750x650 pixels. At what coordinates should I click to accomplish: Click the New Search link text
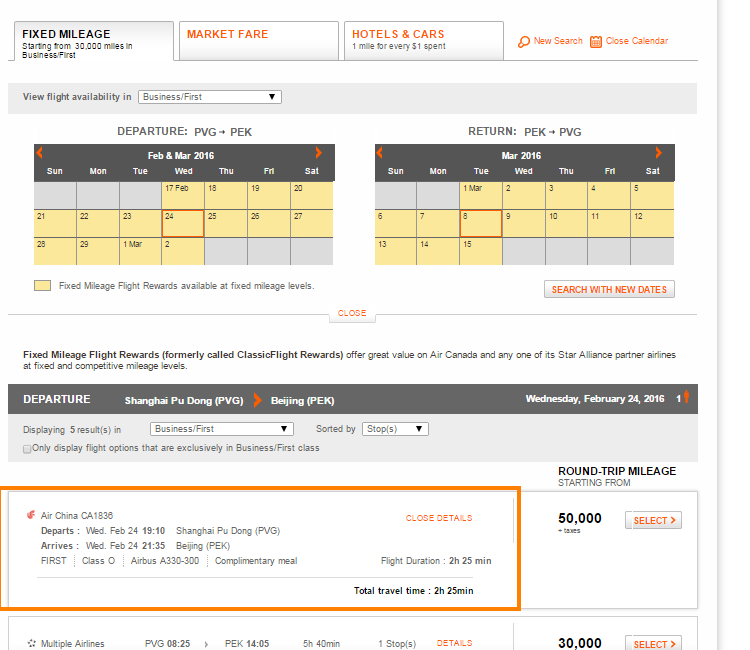558,41
